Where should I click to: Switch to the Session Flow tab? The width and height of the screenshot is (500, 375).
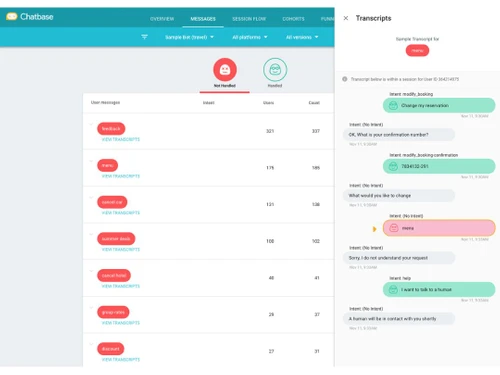(x=249, y=19)
